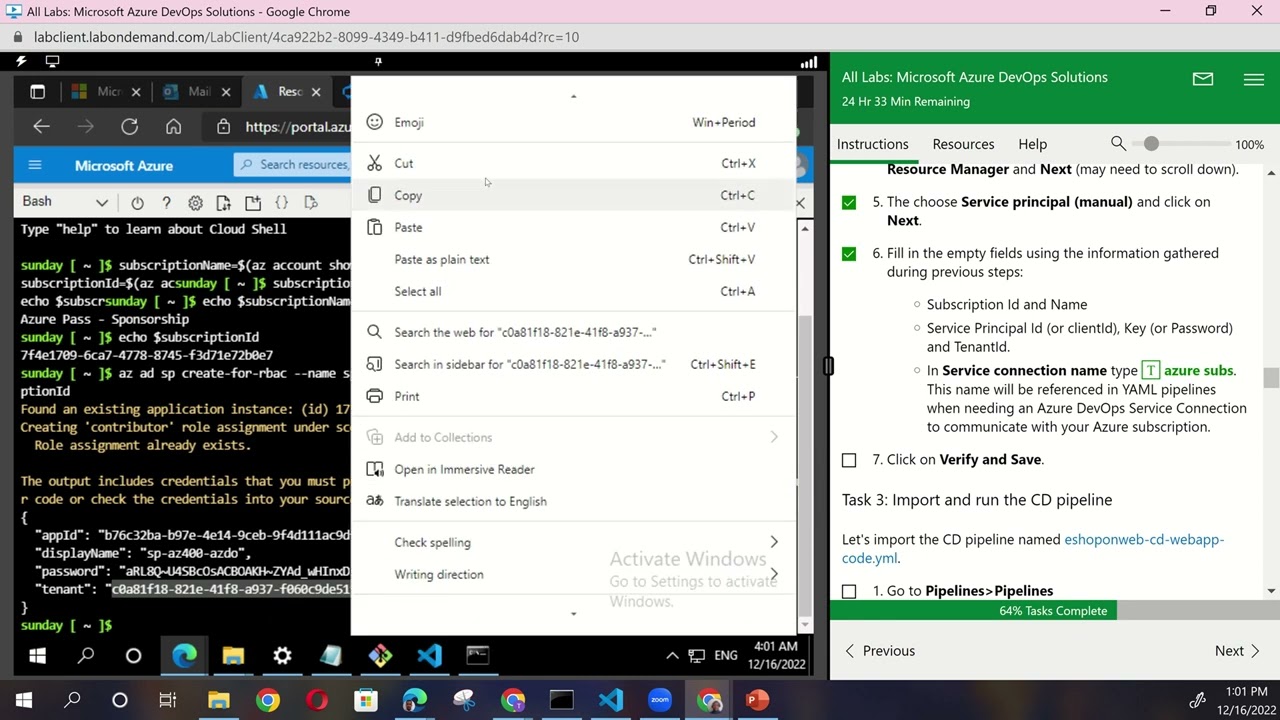The image size is (1280, 720).
Task: Click the Cut scissors icon in context menu
Action: click(375, 163)
